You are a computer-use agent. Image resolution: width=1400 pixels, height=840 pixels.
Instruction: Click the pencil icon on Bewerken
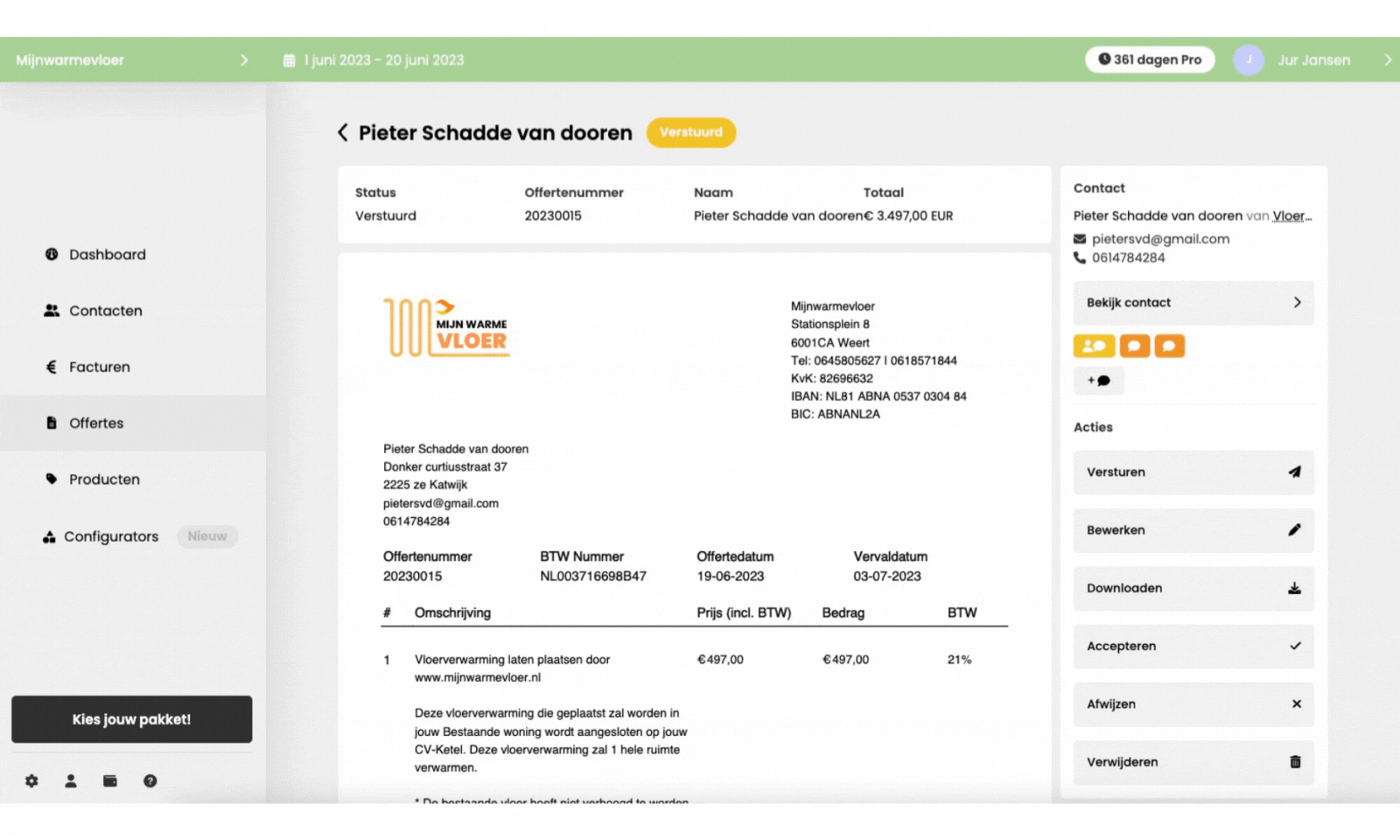pyautogui.click(x=1294, y=529)
